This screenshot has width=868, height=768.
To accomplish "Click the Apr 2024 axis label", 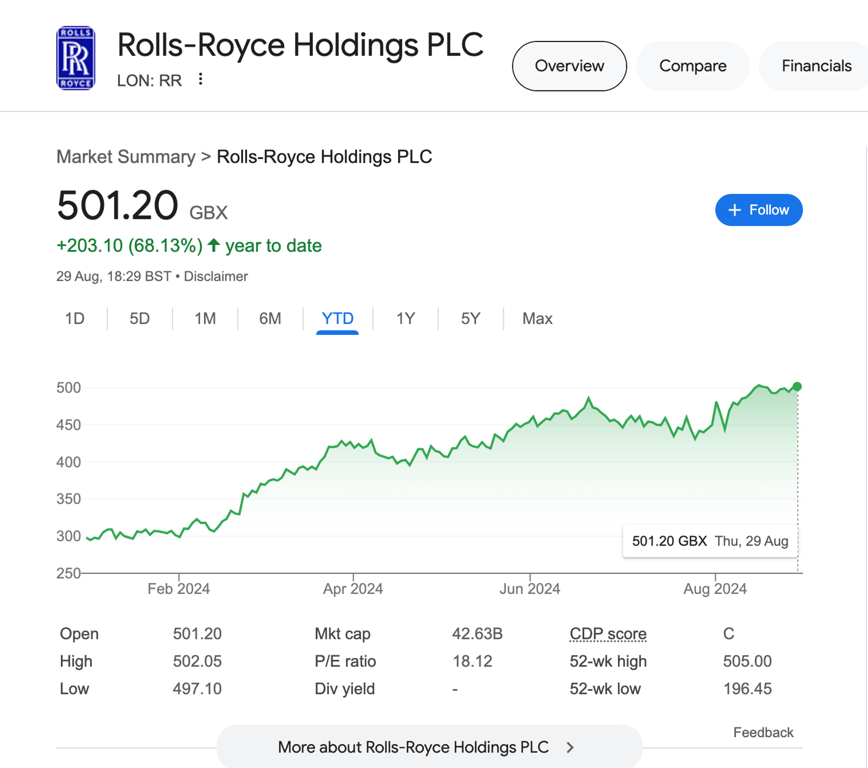I will click(x=353, y=589).
